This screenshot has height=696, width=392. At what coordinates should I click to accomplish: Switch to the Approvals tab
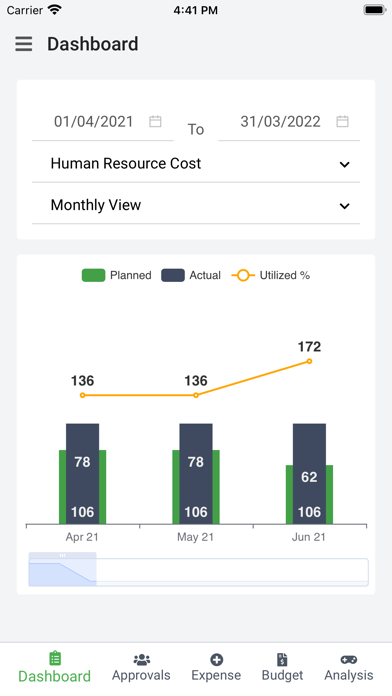[x=141, y=667]
